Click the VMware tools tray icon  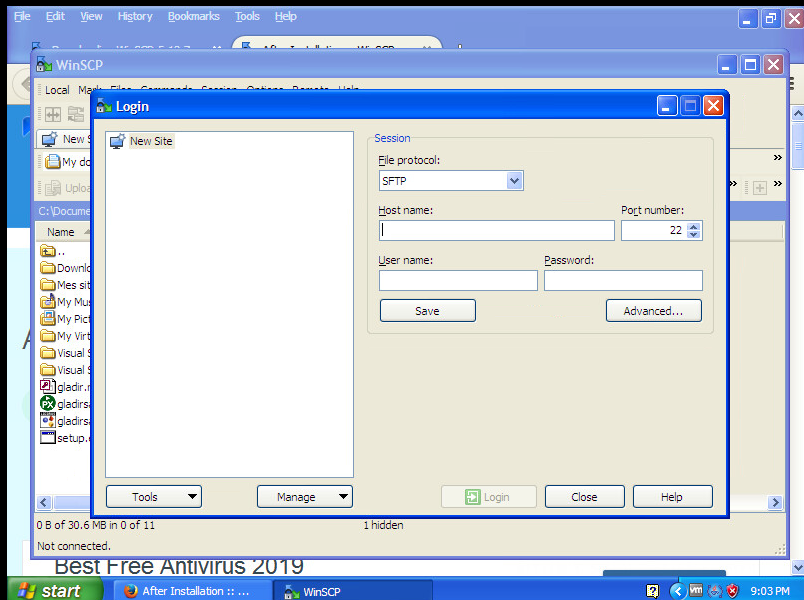696,590
